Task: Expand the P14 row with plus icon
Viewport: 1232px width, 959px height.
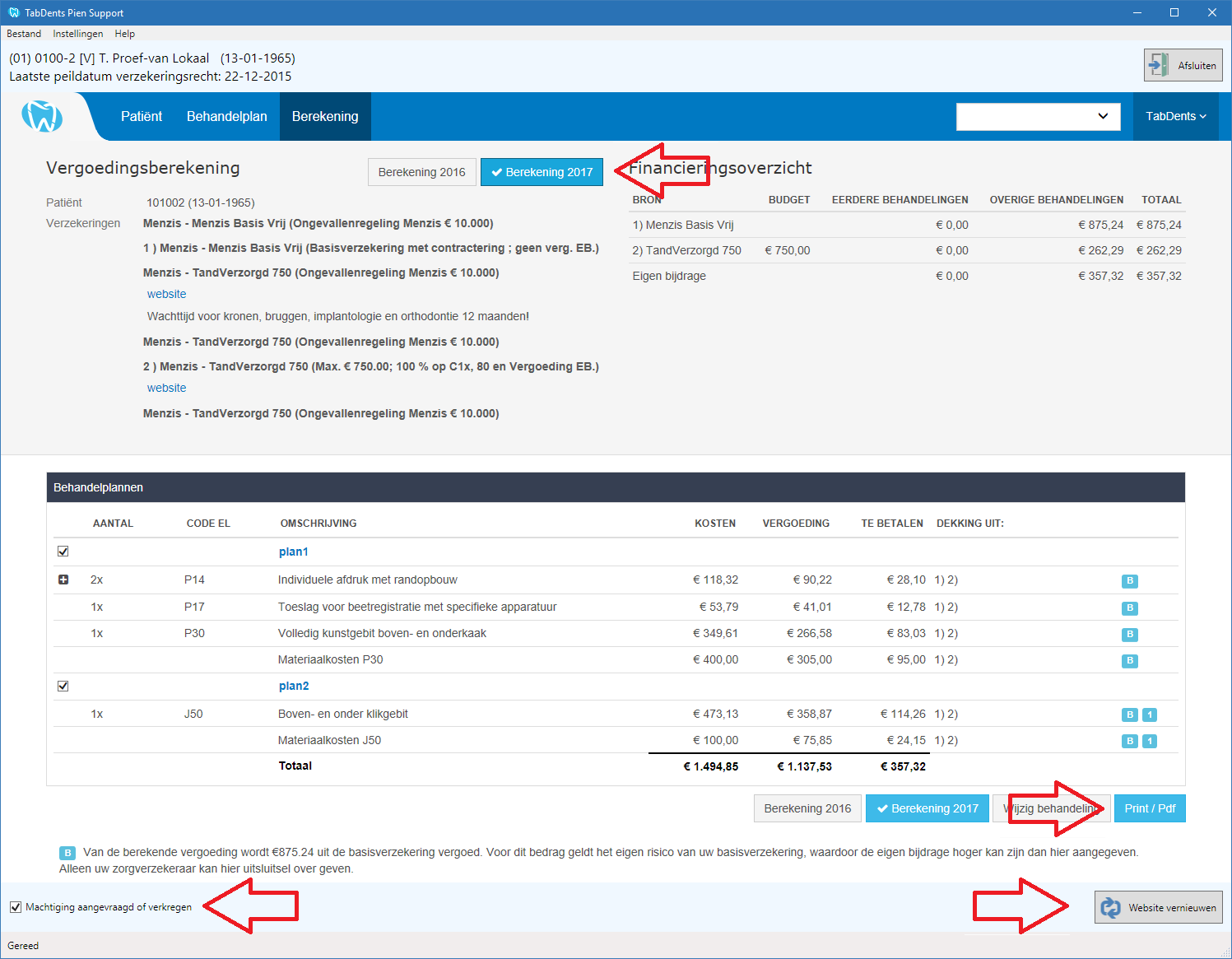Action: click(63, 580)
